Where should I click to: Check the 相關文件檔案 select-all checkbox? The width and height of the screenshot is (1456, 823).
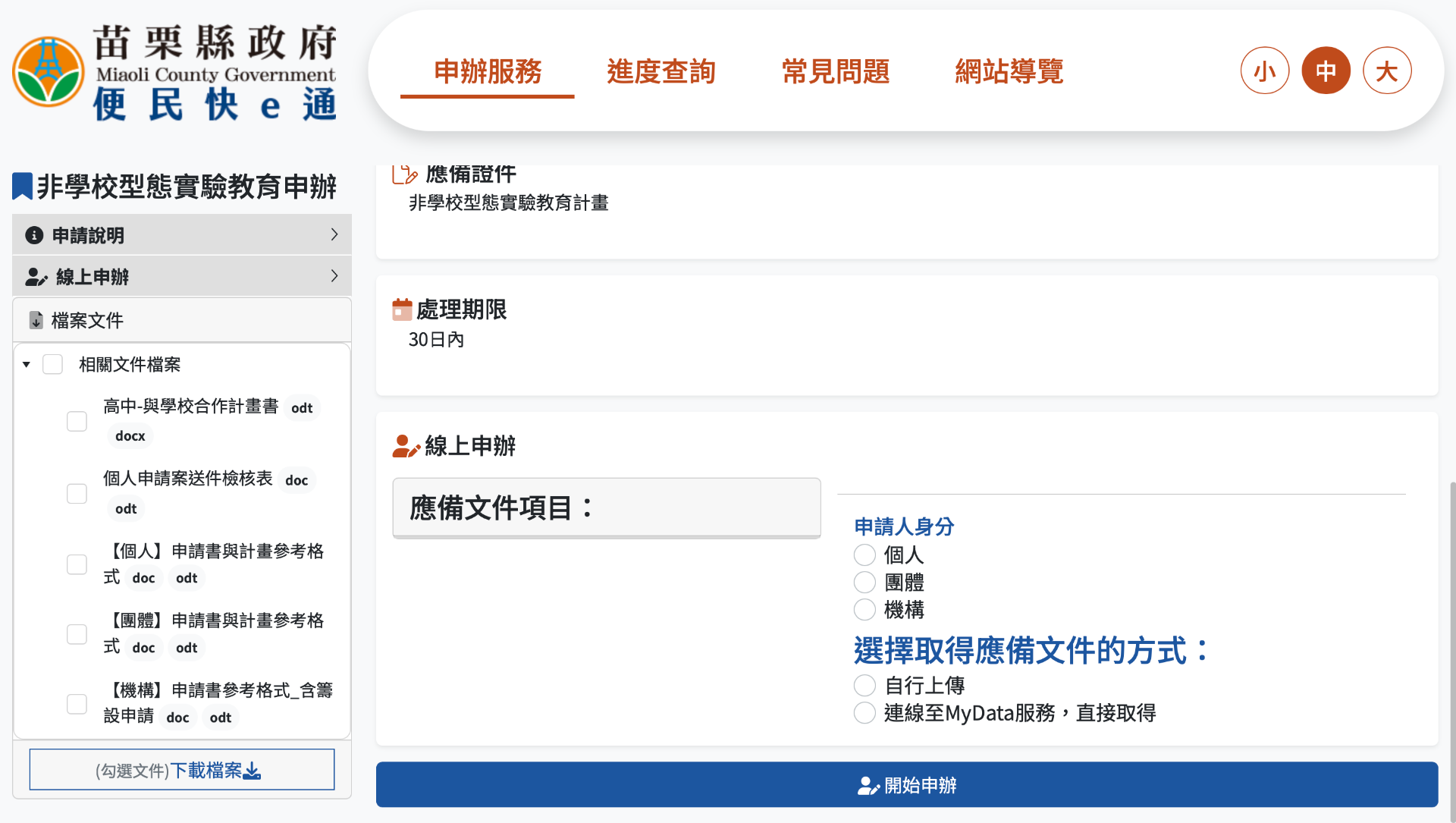(x=52, y=364)
